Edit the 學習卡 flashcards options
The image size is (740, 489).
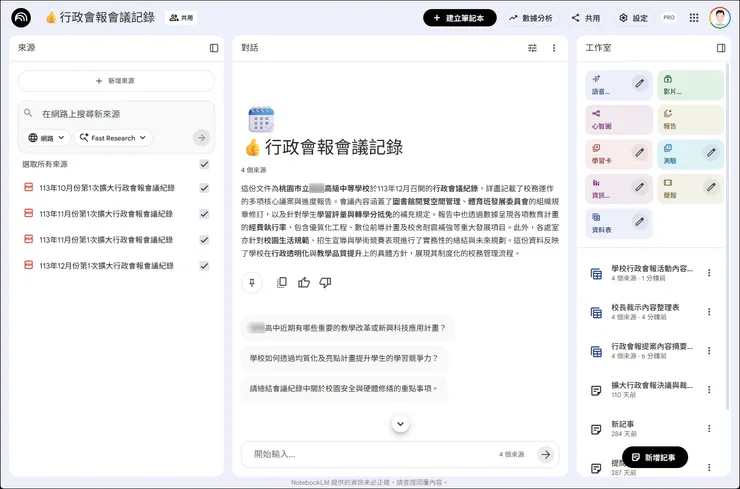pyautogui.click(x=639, y=152)
